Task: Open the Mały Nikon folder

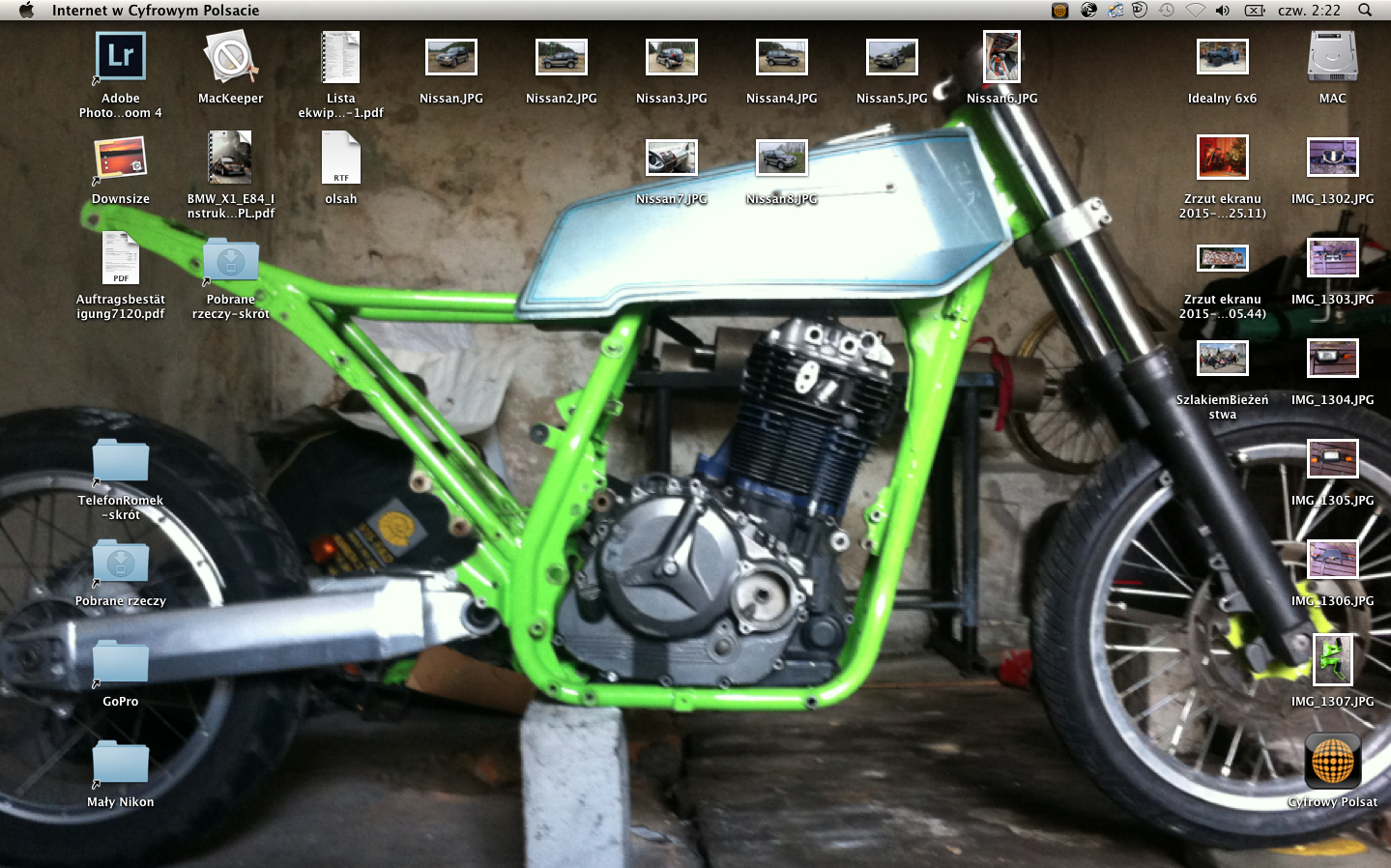Action: 121,763
